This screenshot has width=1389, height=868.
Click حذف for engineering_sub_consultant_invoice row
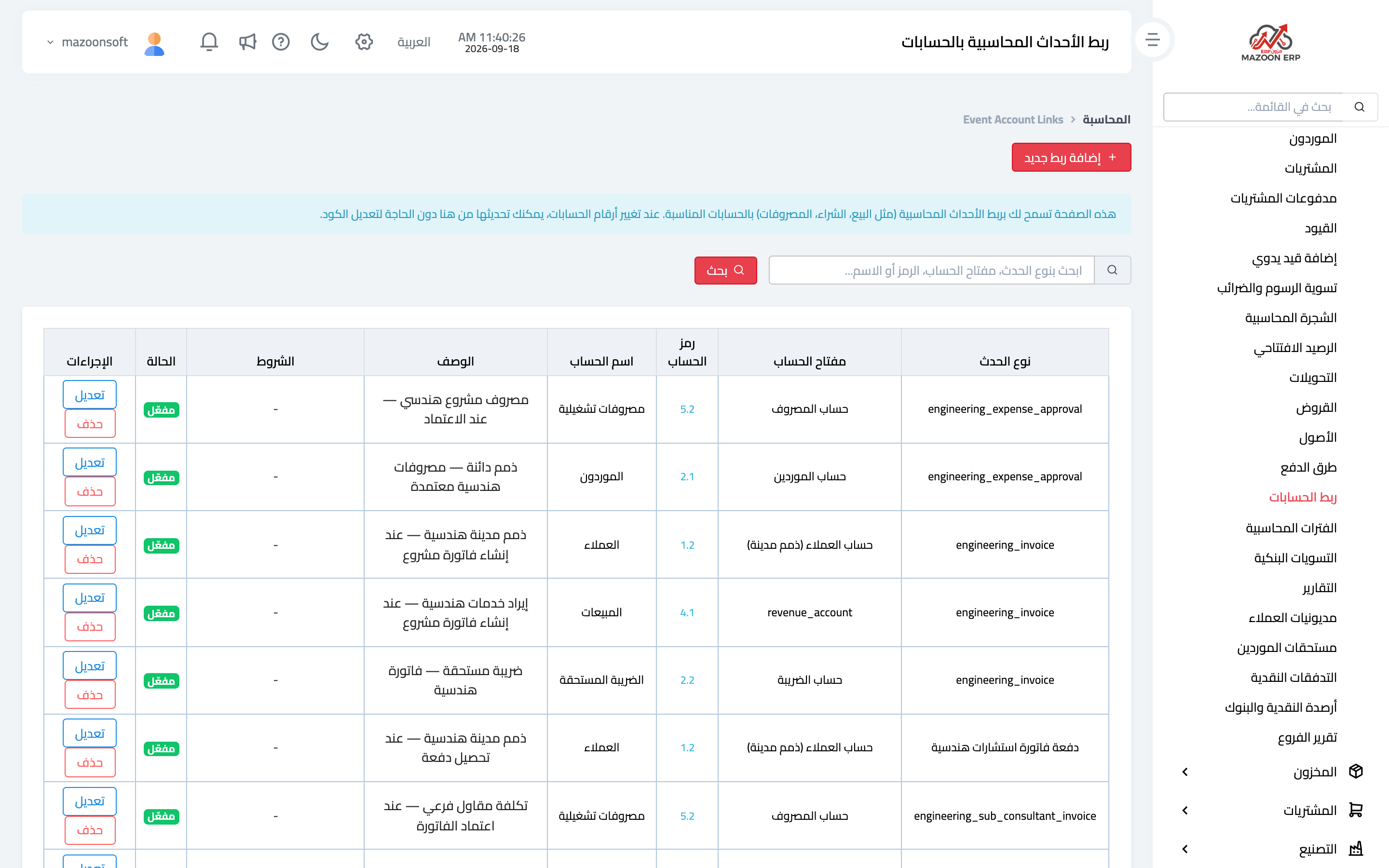pos(90,830)
